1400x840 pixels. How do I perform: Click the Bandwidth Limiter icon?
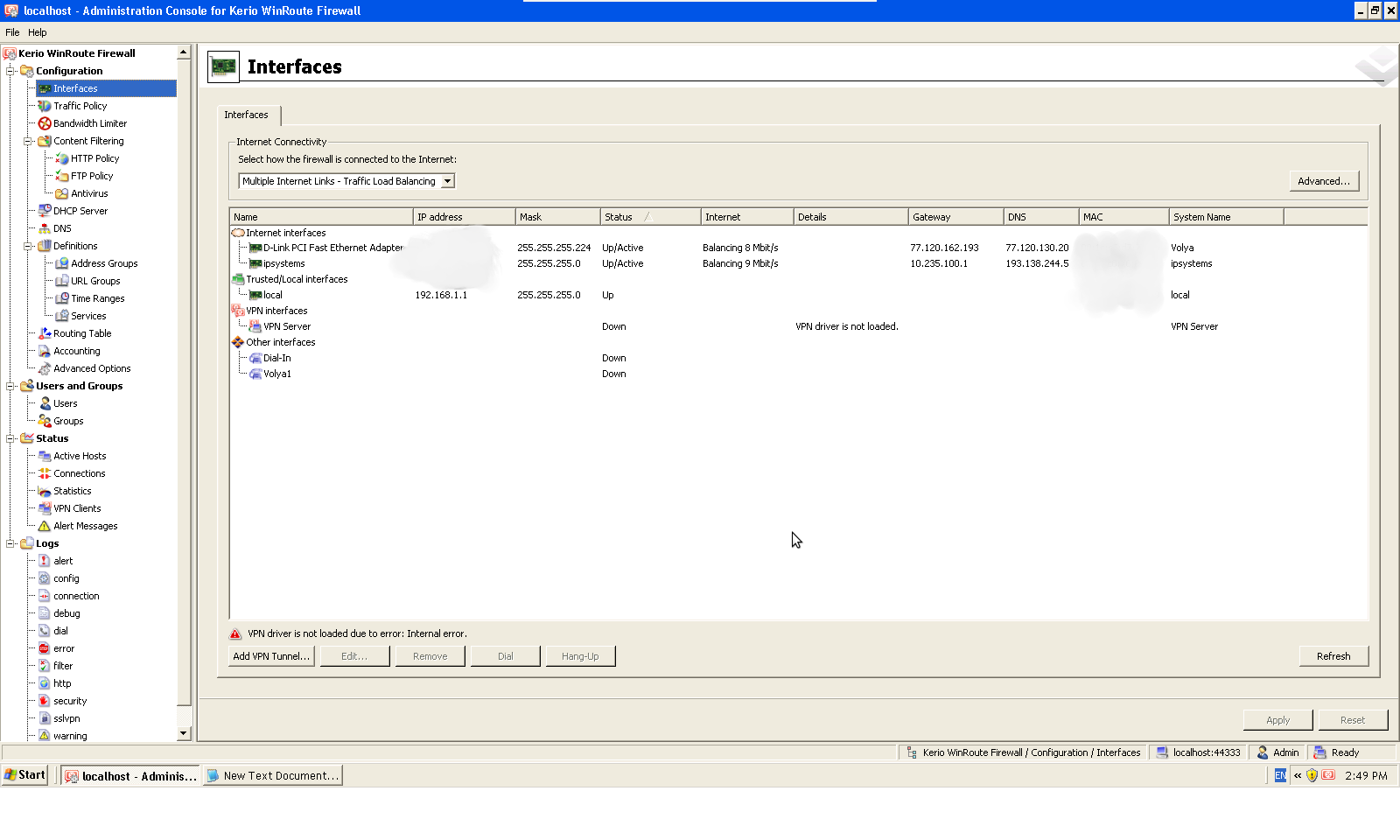pos(45,123)
